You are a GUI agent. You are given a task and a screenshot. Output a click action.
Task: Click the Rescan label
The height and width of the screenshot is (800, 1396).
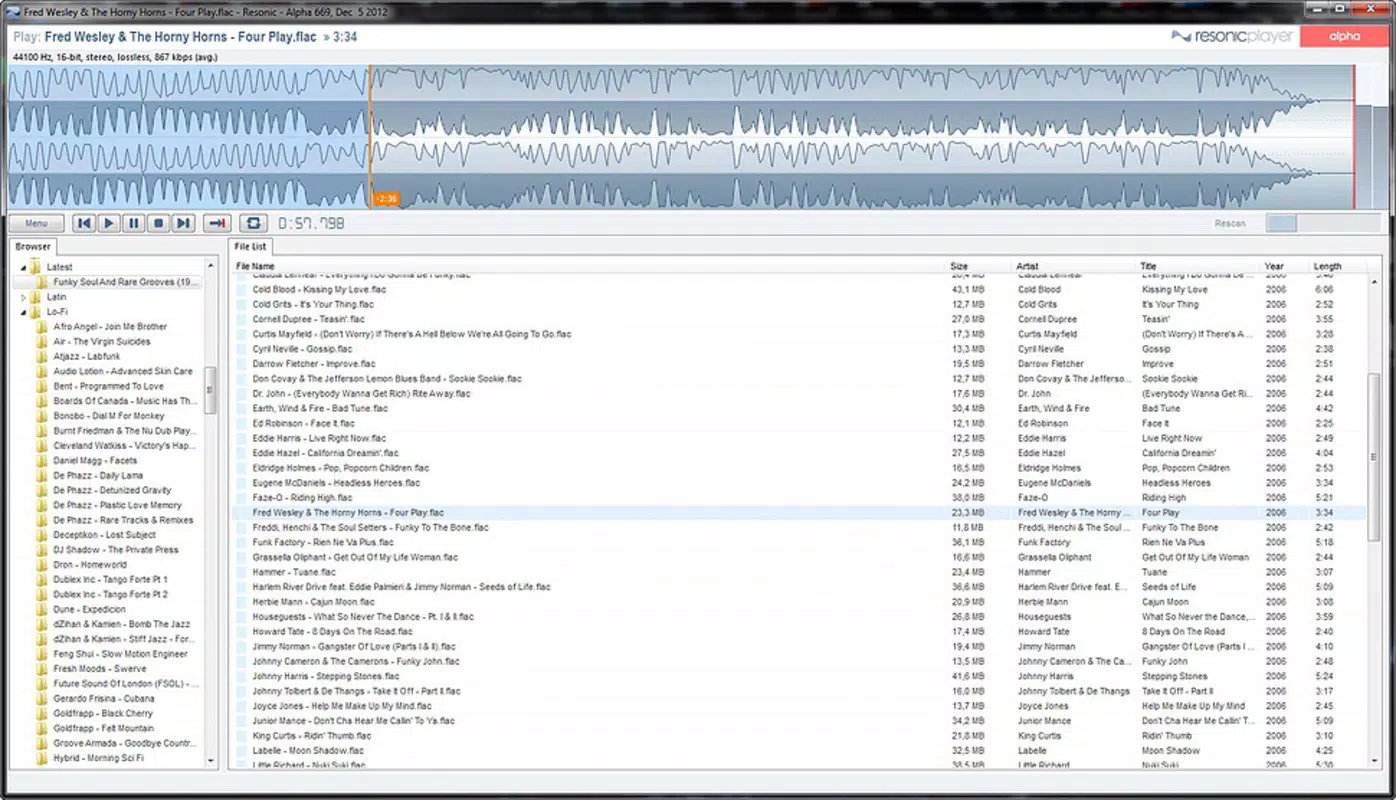1230,224
